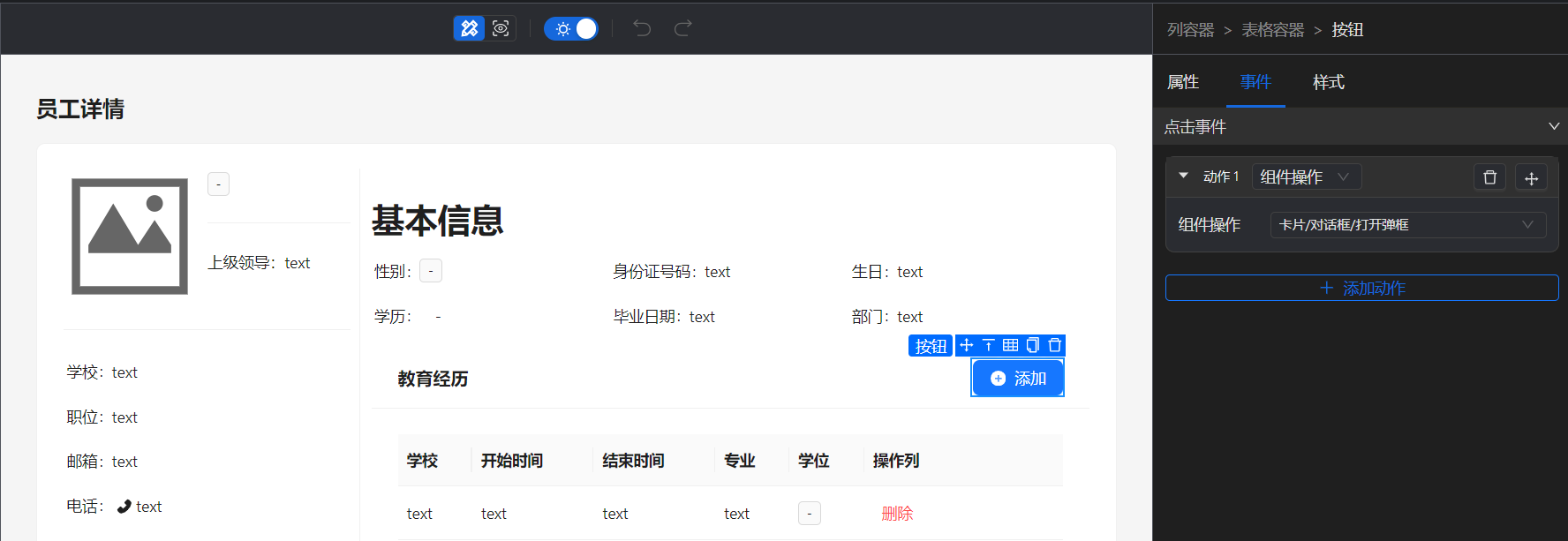
Task: Click the 学校 column header
Action: pos(422,461)
